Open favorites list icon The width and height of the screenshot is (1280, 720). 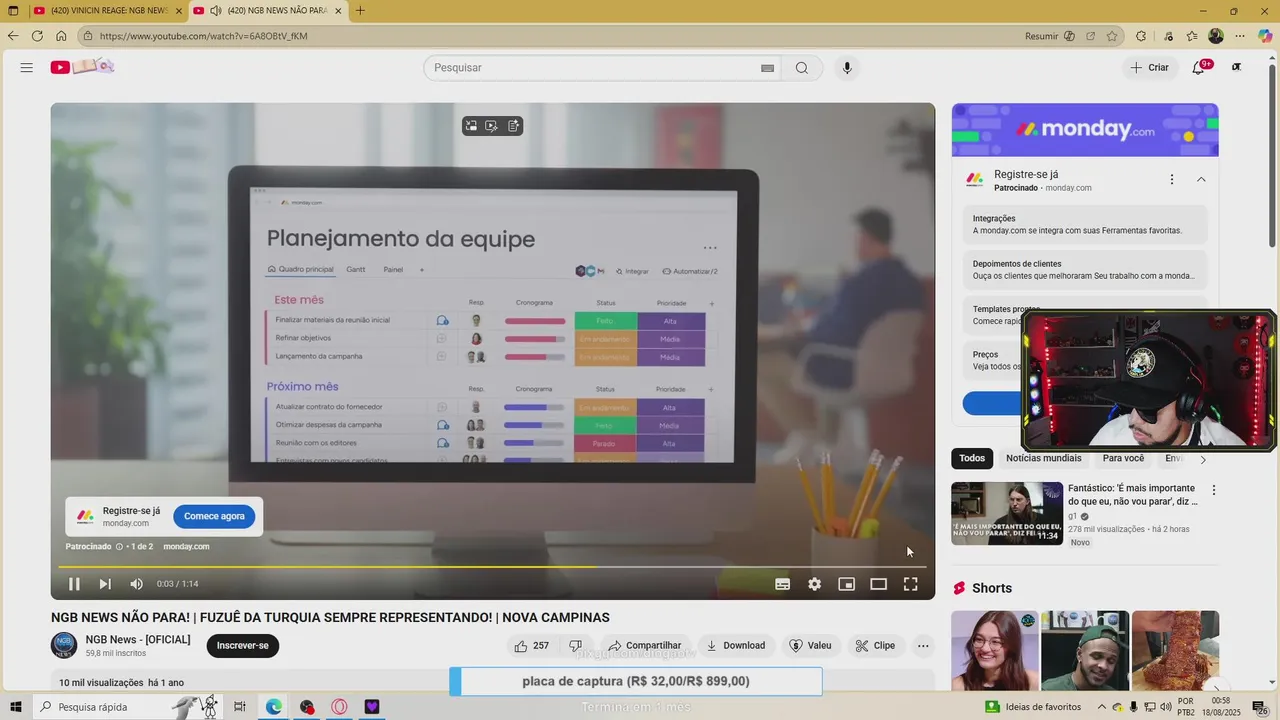1192,36
